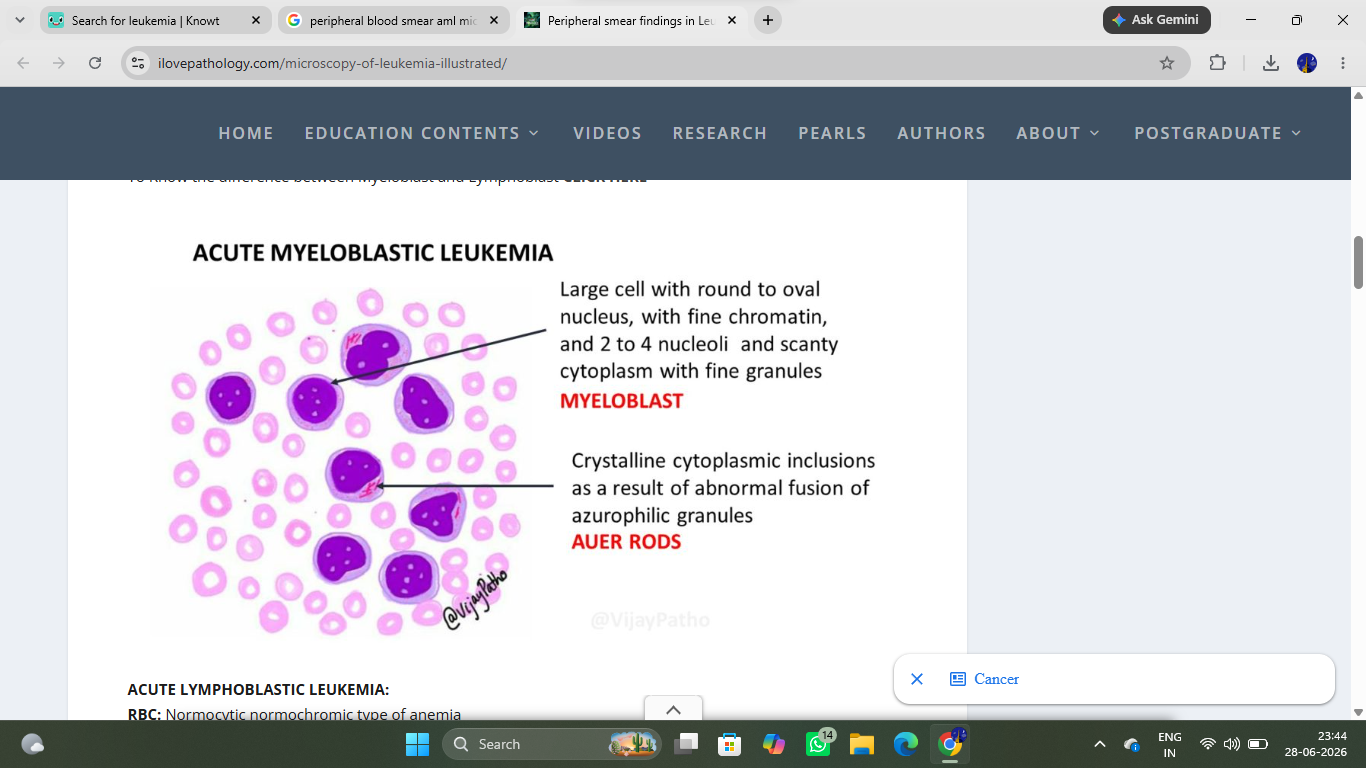Image resolution: width=1366 pixels, height=768 pixels.
Task: Open Copilot taskbar icon
Action: coord(774,744)
